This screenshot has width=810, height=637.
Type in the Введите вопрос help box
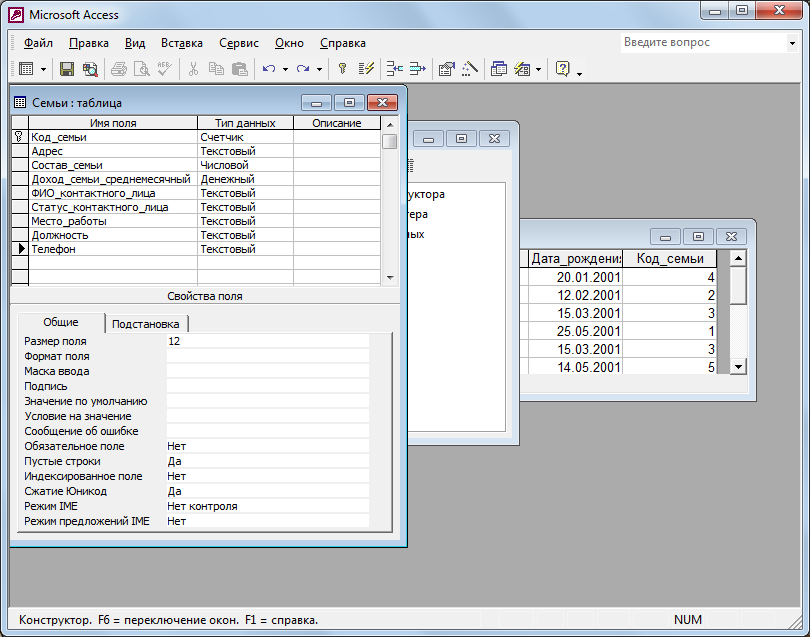(x=698, y=43)
